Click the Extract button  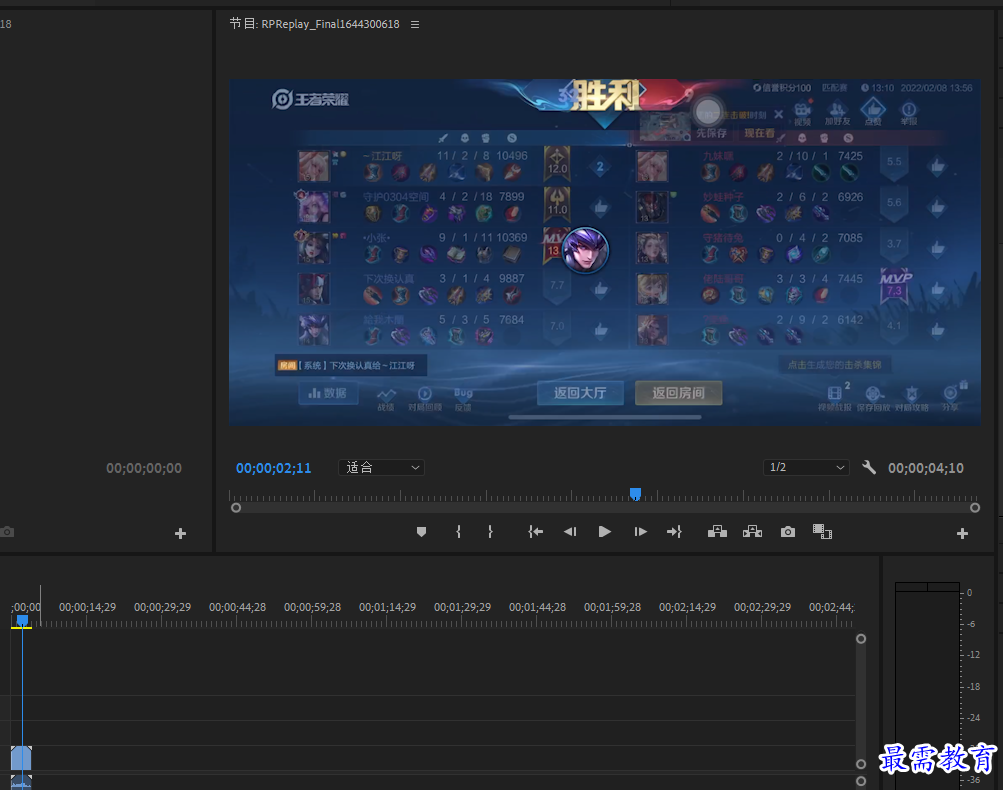click(x=752, y=532)
